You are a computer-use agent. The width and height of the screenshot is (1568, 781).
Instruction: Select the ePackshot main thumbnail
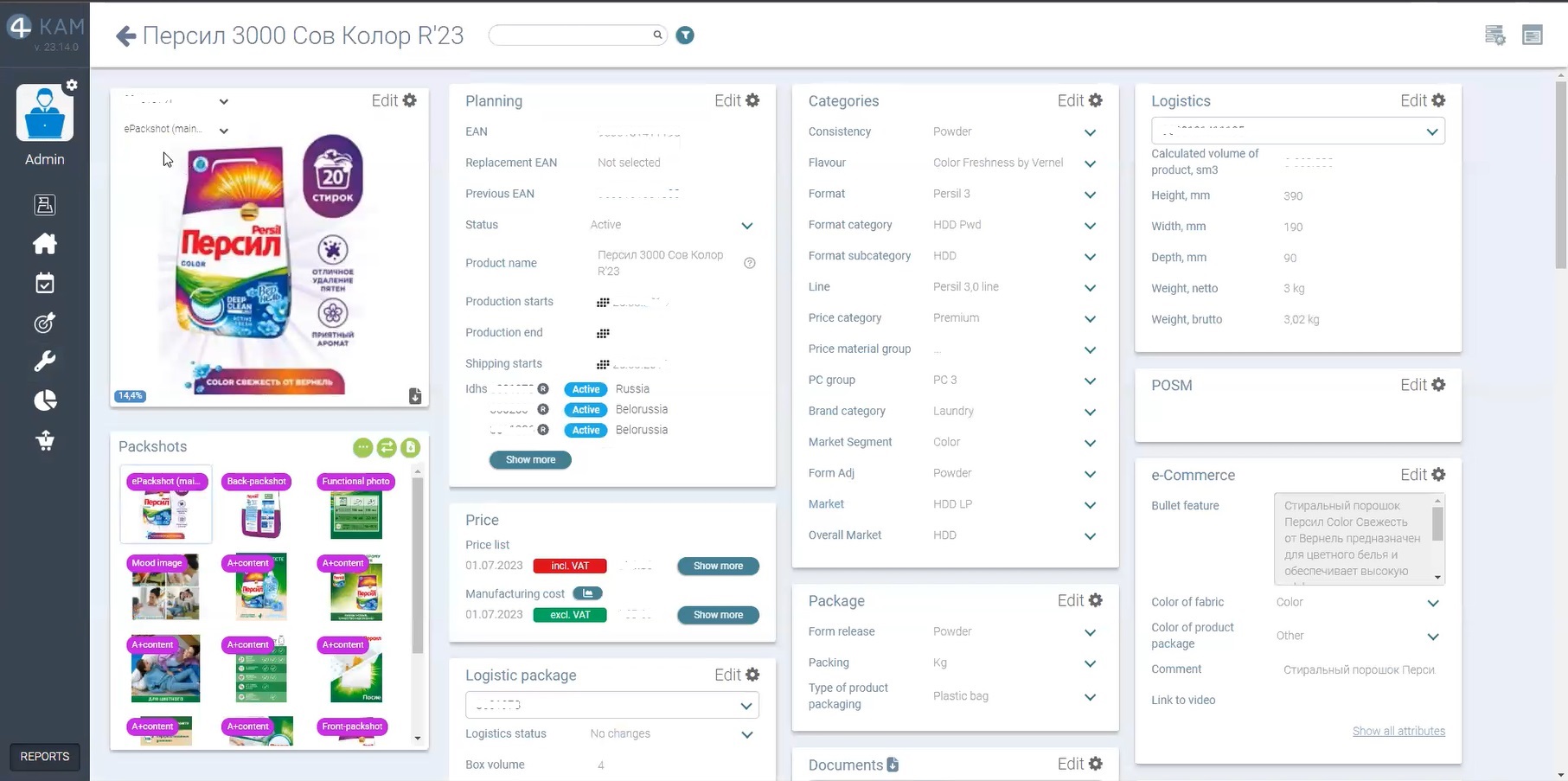point(166,504)
